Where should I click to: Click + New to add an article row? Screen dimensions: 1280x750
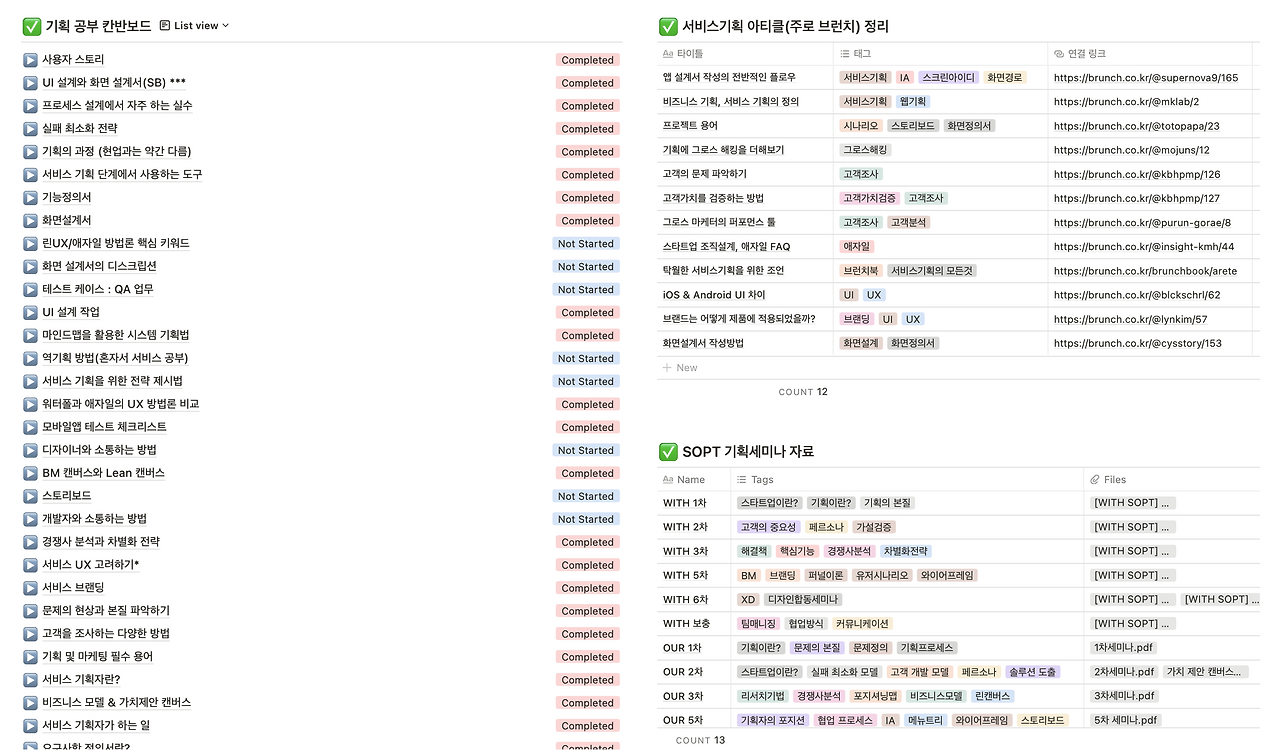(680, 367)
